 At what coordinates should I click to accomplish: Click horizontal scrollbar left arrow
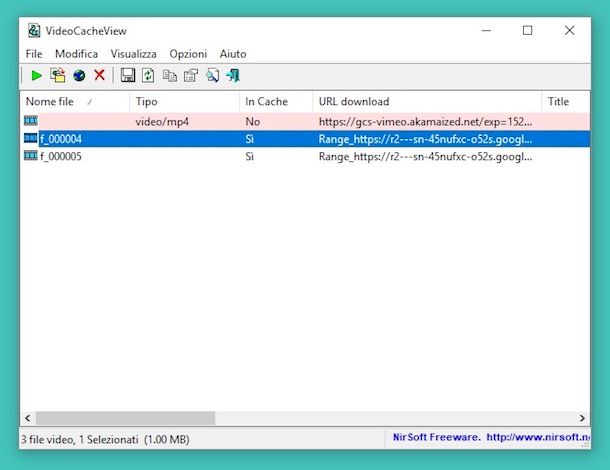[28, 418]
